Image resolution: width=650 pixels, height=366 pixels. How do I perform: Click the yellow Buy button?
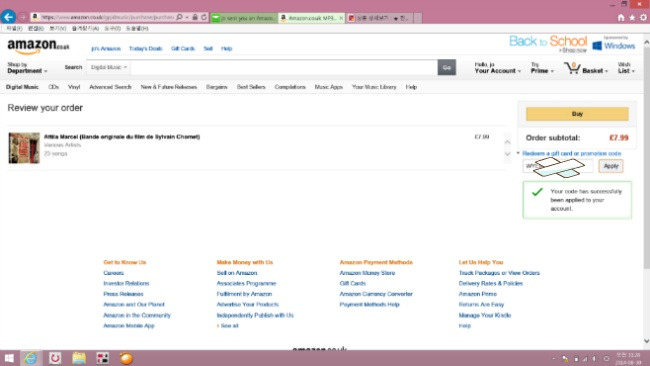coord(577,114)
